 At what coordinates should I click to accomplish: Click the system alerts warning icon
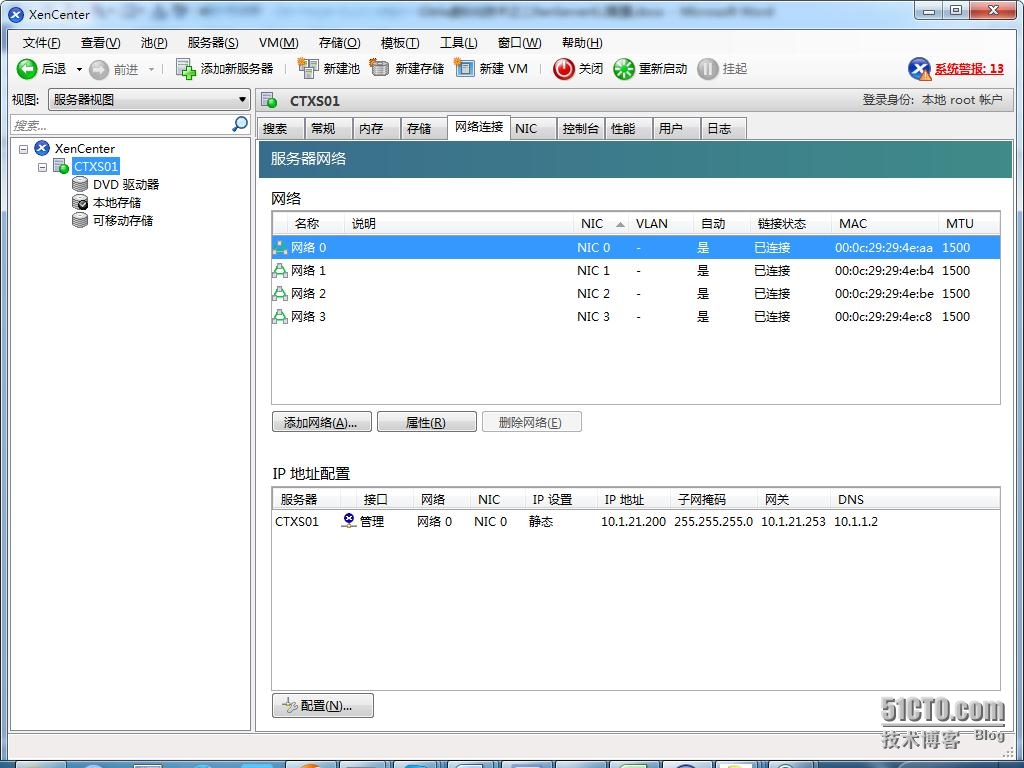(920, 69)
